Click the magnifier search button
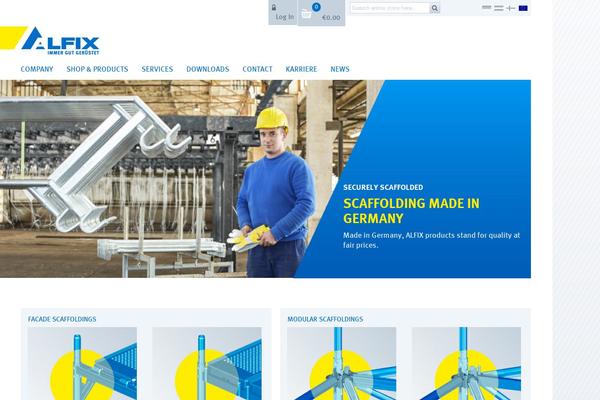The height and width of the screenshot is (400, 600). pos(435,8)
